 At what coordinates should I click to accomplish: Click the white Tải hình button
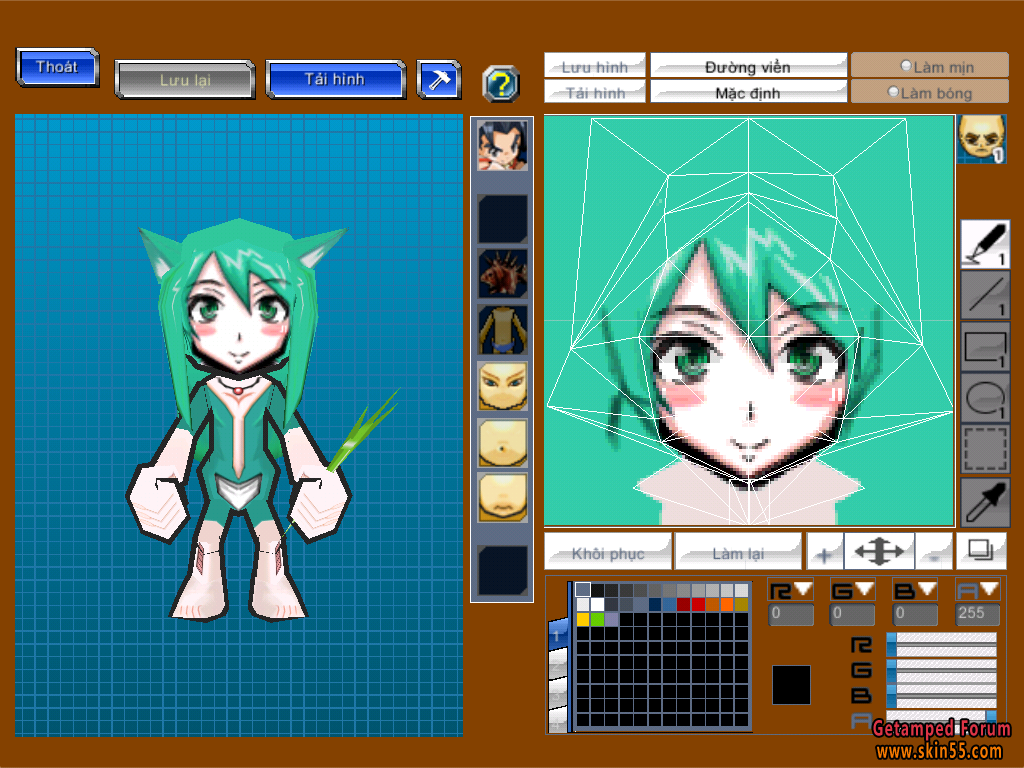click(x=594, y=92)
